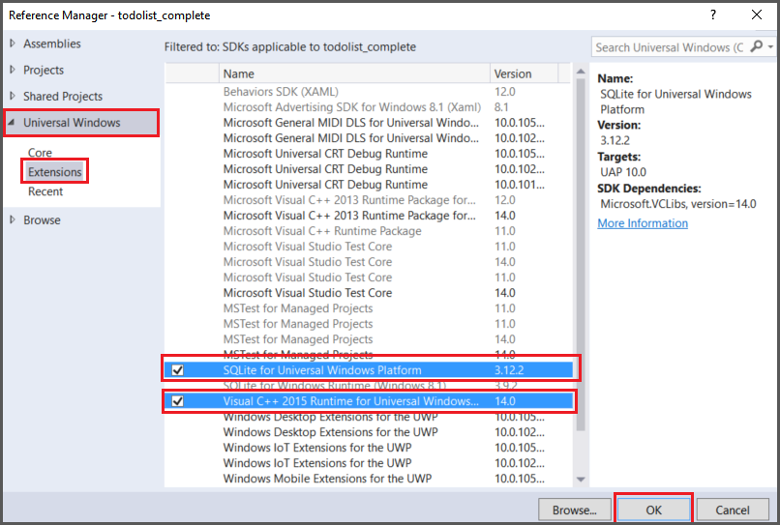The image size is (780, 525).
Task: Expand the Assemblies tree node
Action: pyautogui.click(x=12, y=43)
